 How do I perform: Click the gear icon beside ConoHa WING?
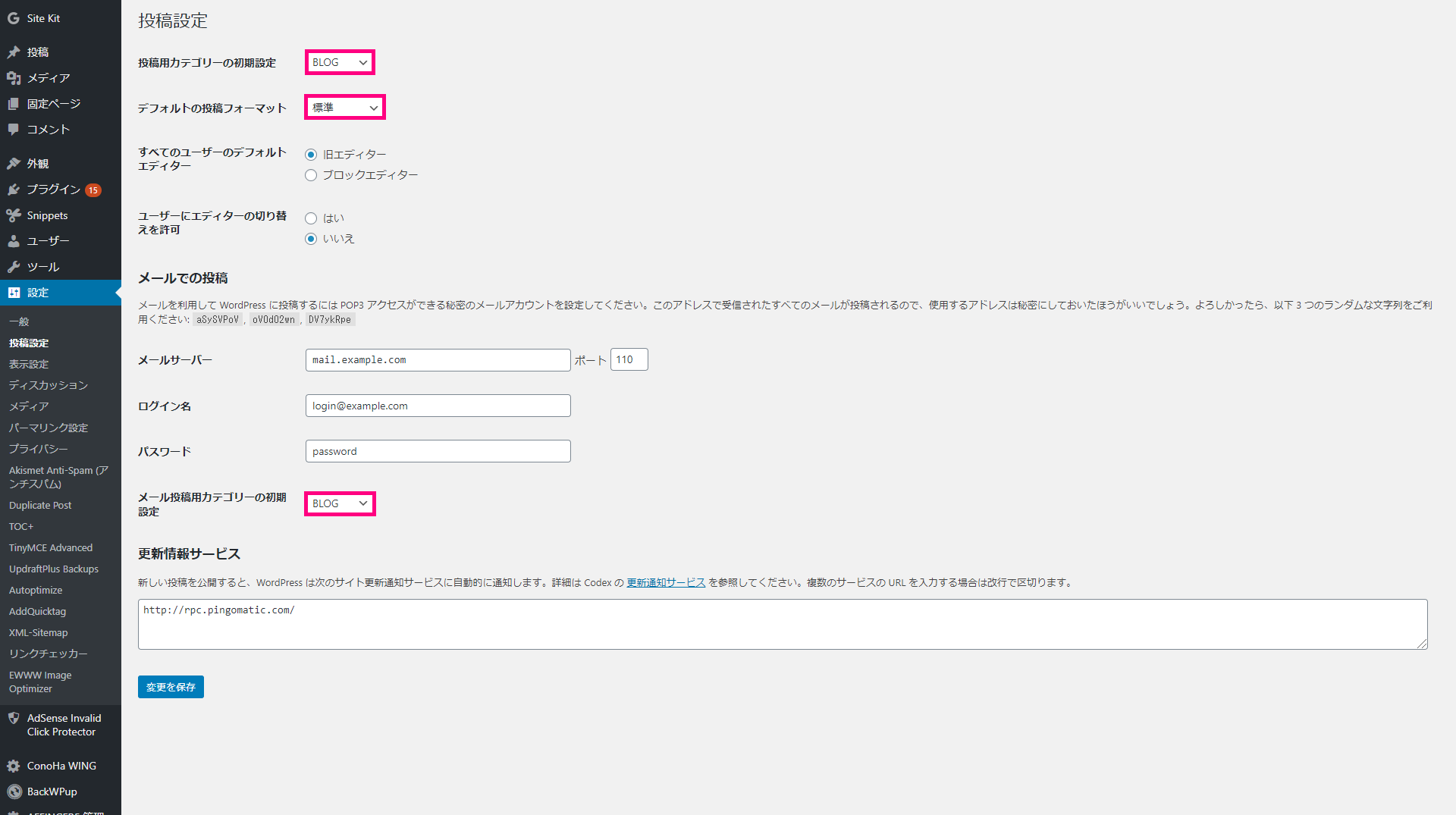pos(14,766)
